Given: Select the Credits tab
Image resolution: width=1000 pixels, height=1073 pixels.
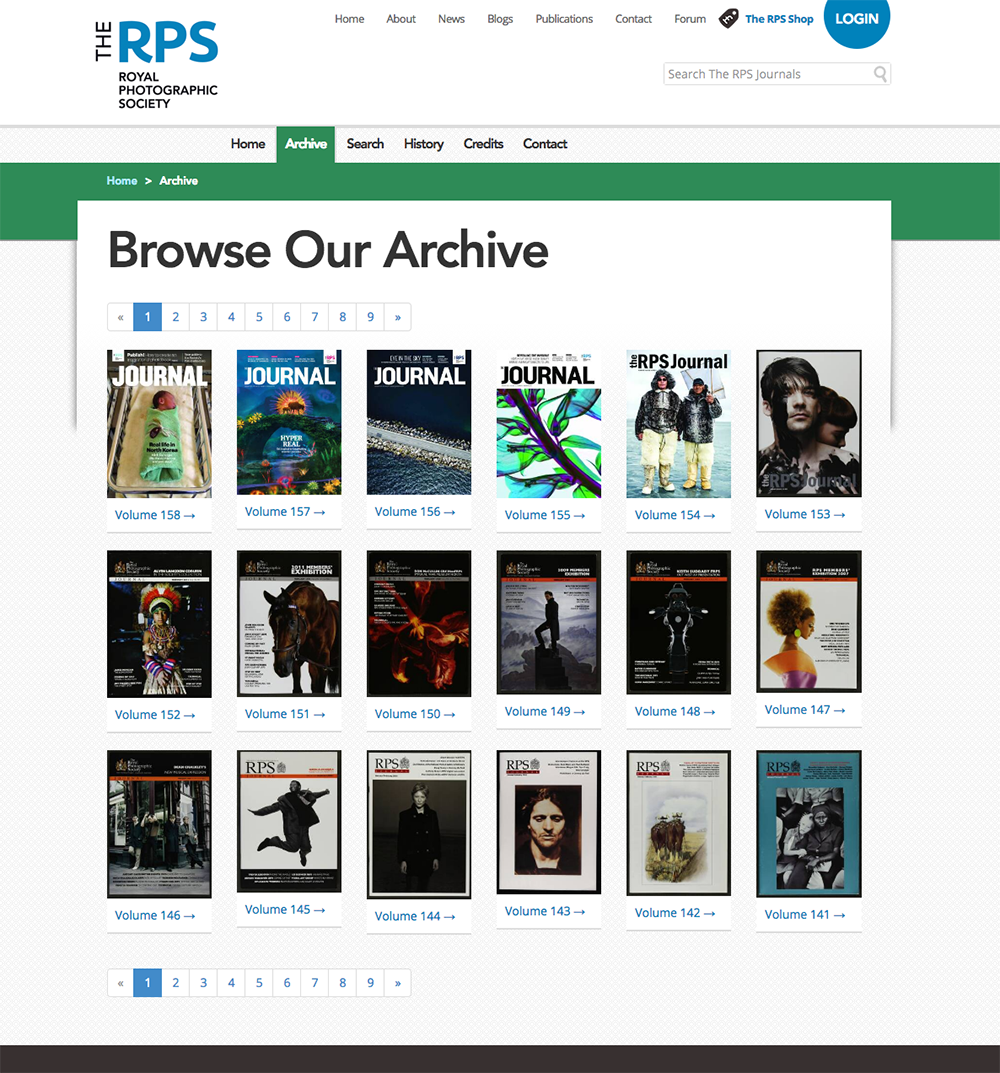Looking at the screenshot, I should [483, 144].
